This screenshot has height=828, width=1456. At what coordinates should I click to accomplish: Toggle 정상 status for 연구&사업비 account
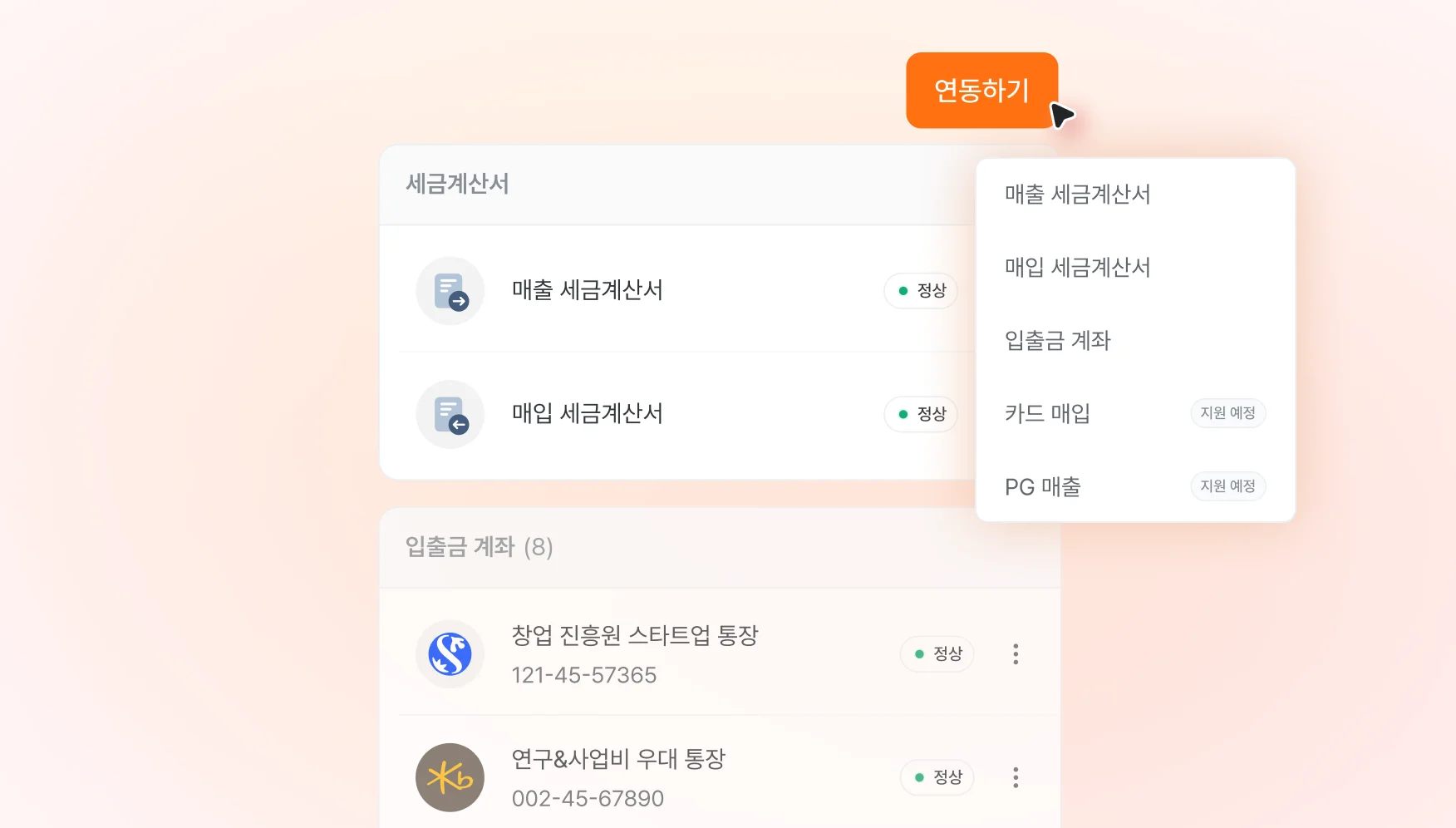(937, 777)
